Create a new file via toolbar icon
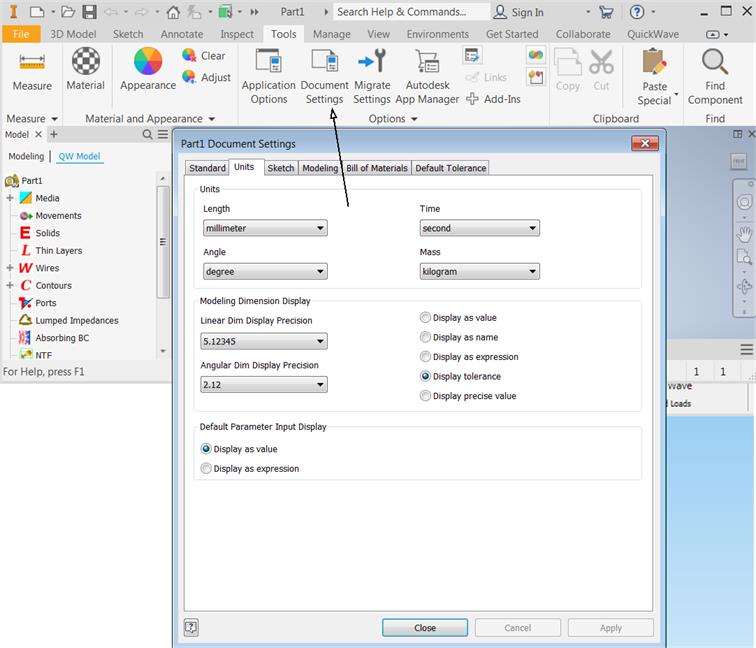 pyautogui.click(x=37, y=12)
